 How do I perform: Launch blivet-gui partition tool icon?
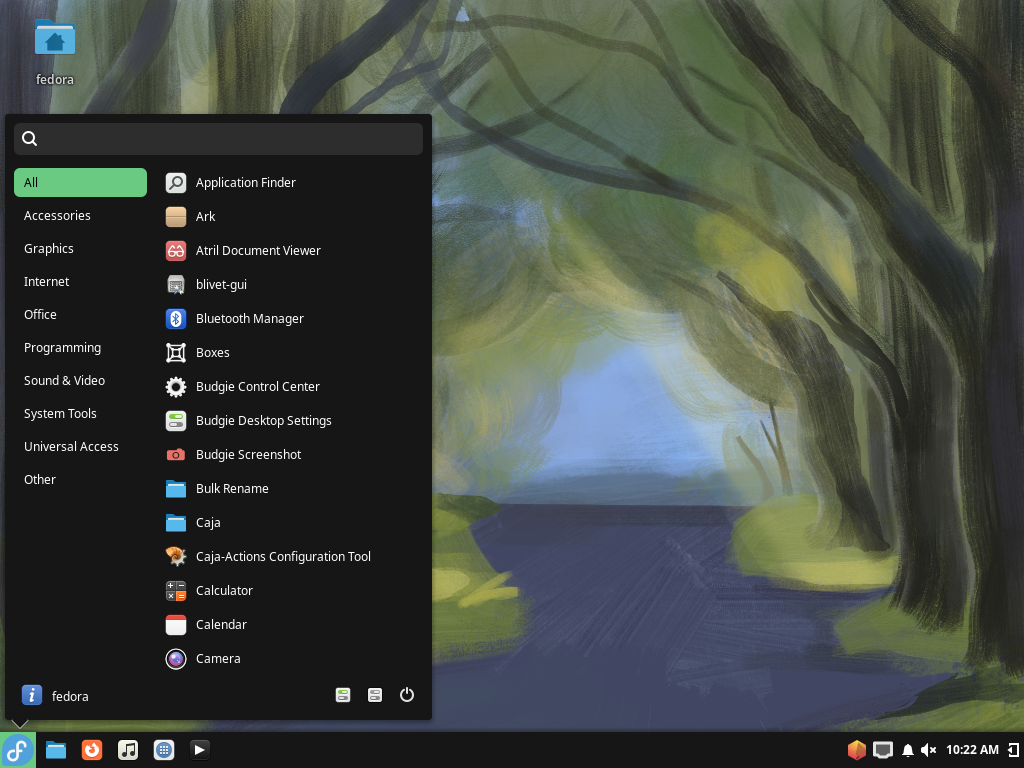[x=176, y=285]
